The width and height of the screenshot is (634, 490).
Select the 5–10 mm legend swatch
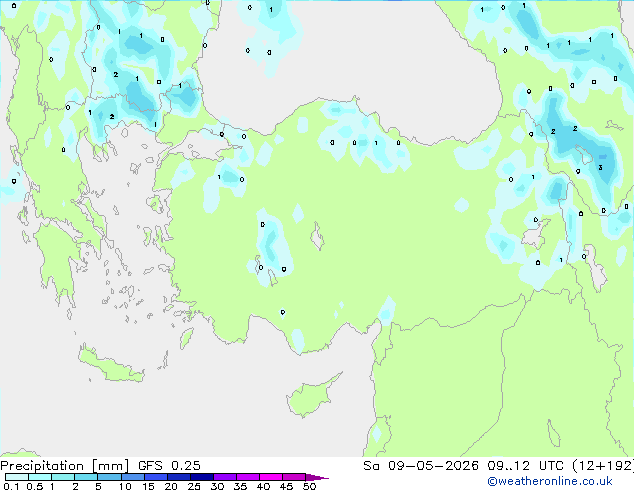point(109,477)
